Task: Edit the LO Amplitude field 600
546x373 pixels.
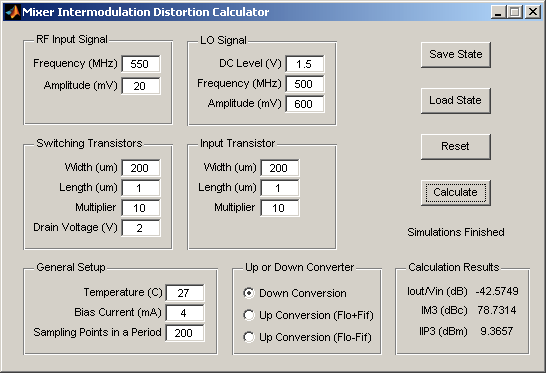Action: pyautogui.click(x=305, y=104)
